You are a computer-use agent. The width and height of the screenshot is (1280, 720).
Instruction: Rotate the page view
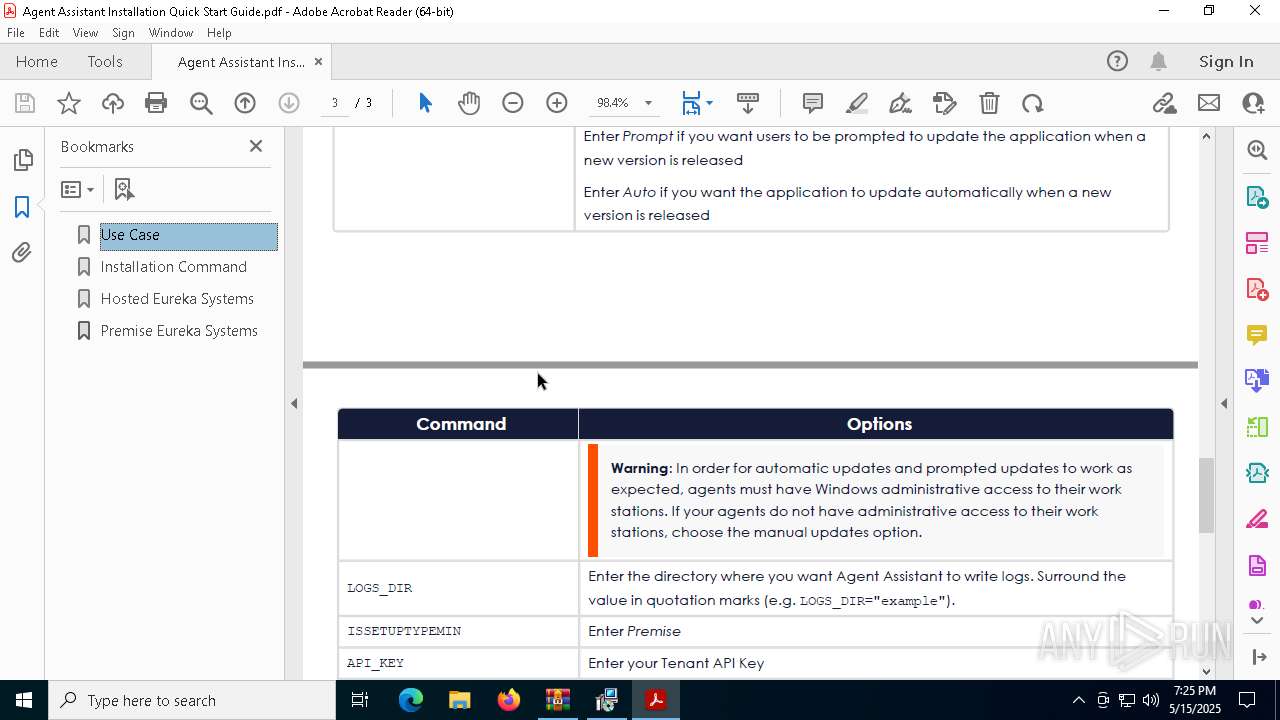click(x=1033, y=103)
